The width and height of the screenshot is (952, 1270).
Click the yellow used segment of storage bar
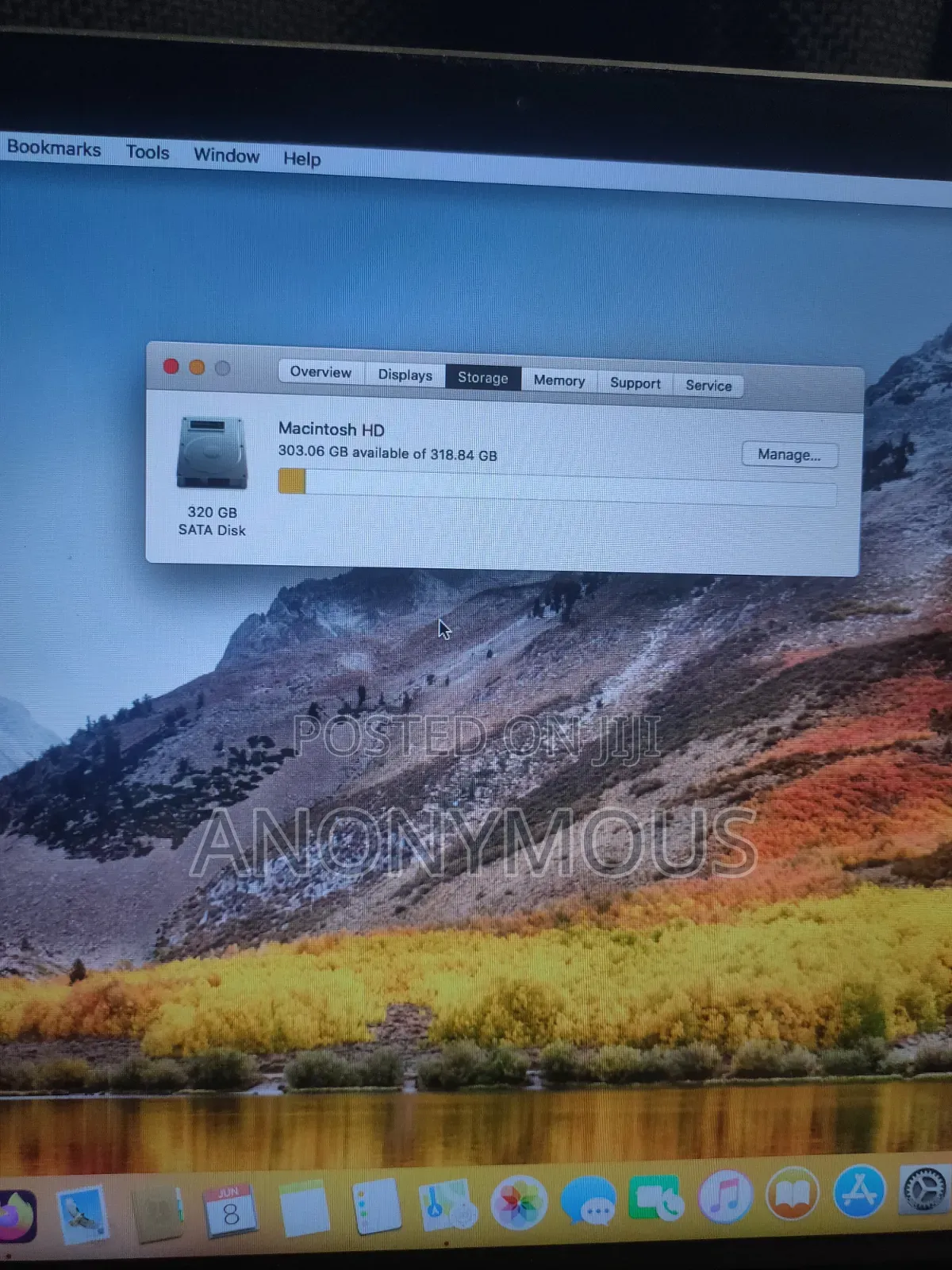tap(292, 481)
